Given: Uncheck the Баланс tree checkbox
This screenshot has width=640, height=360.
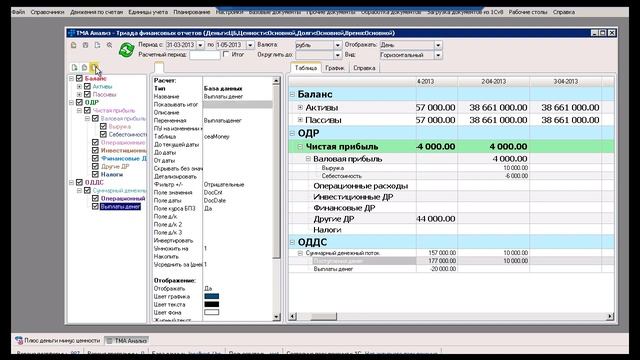Looking at the screenshot, I should coord(80,78).
